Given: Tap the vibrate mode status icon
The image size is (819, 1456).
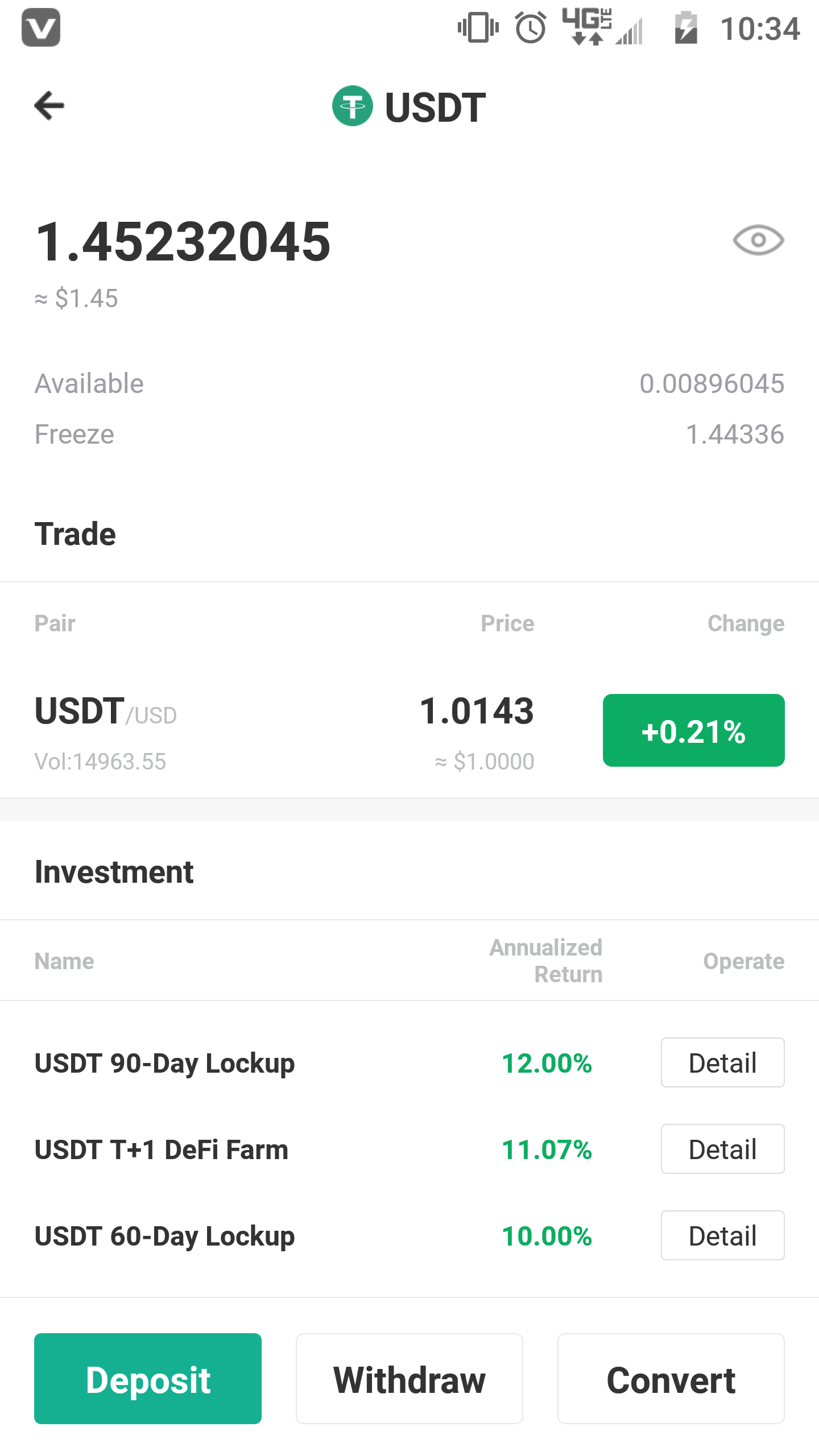Looking at the screenshot, I should click(478, 27).
